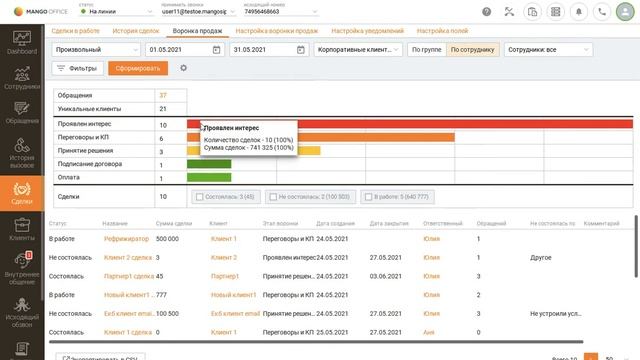
Task: Click the green Подписание договора bar
Action: [x=209, y=164]
